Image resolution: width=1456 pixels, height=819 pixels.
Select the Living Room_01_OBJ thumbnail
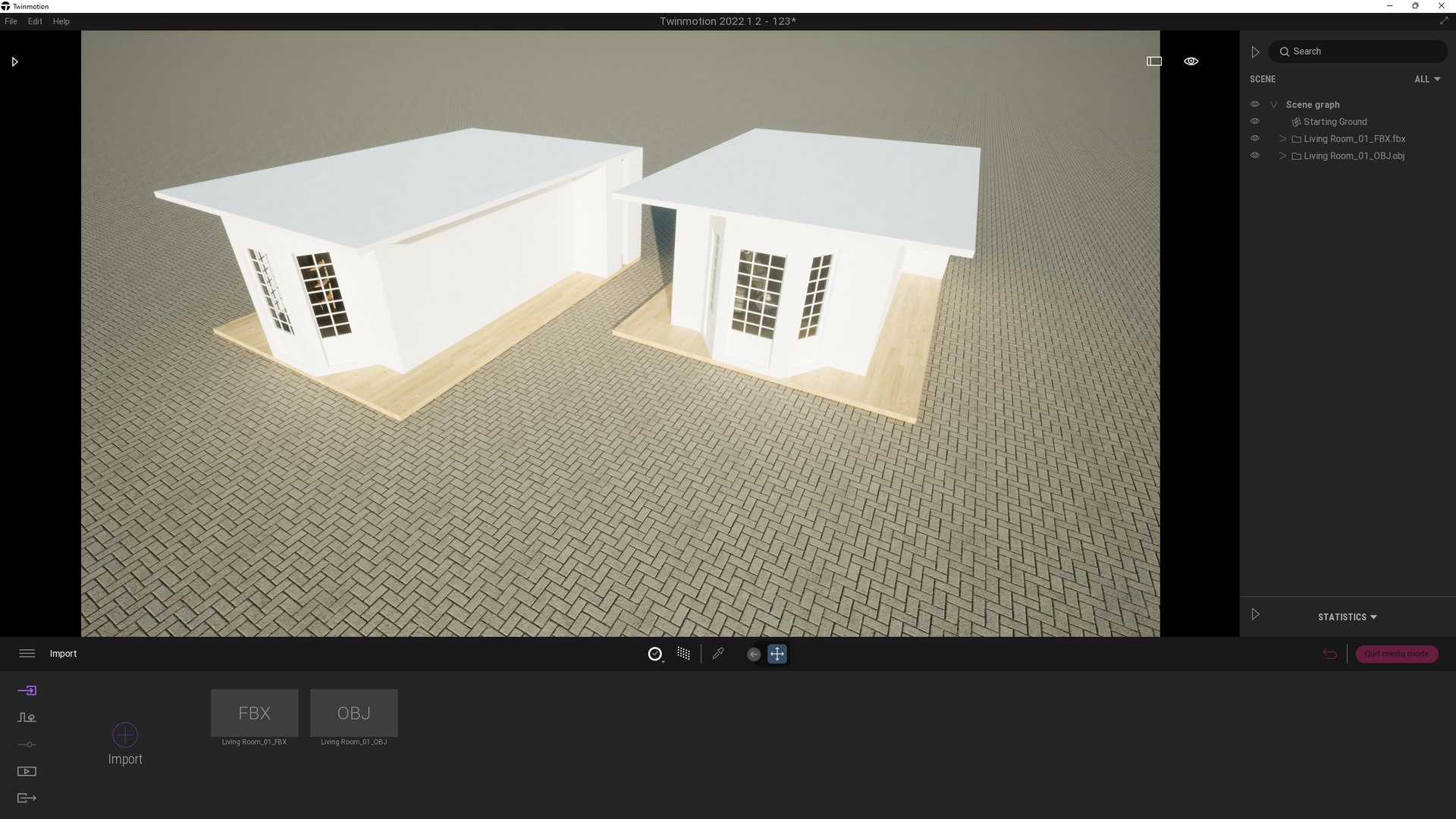point(354,713)
